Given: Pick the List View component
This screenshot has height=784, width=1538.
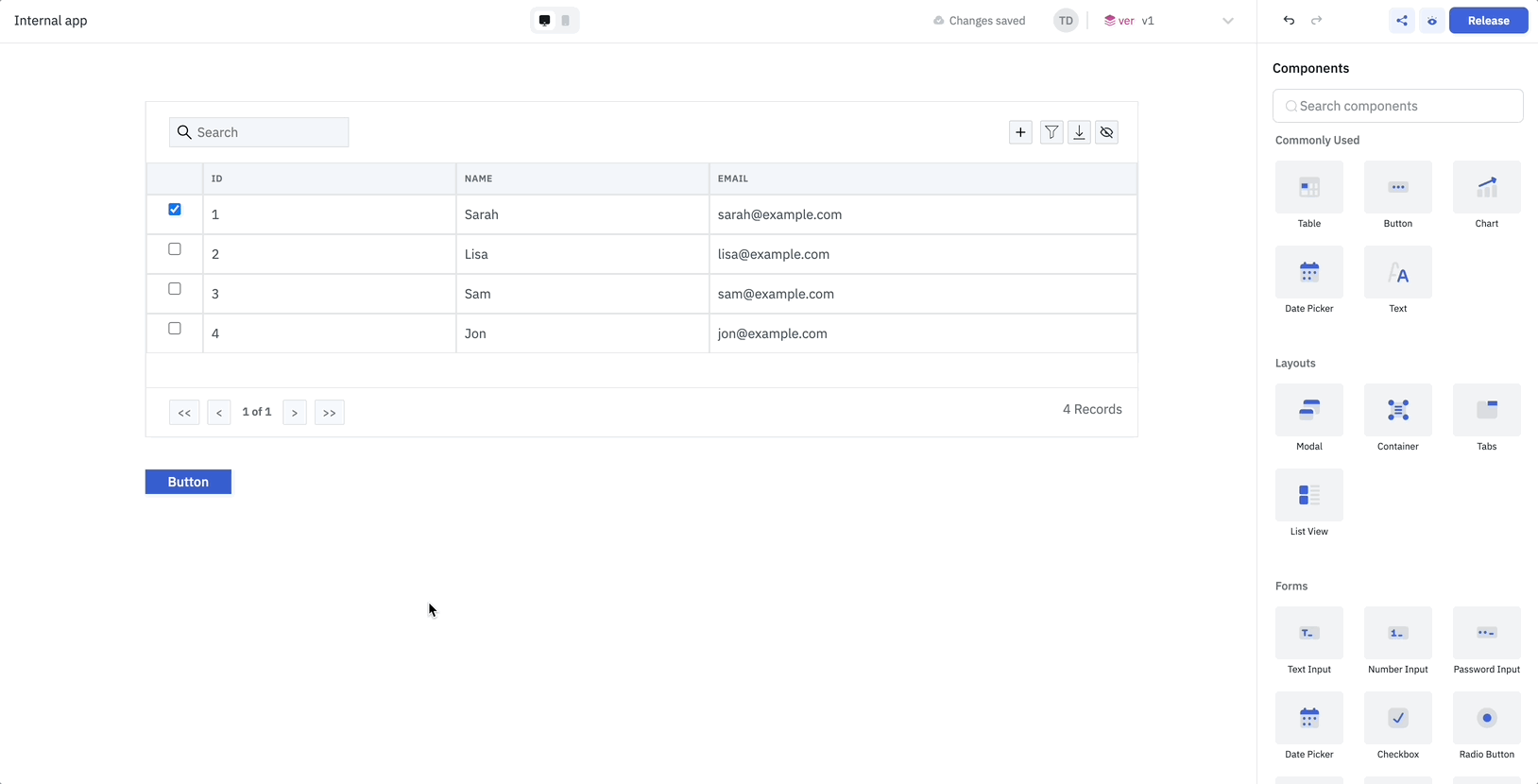Looking at the screenshot, I should [x=1308, y=495].
